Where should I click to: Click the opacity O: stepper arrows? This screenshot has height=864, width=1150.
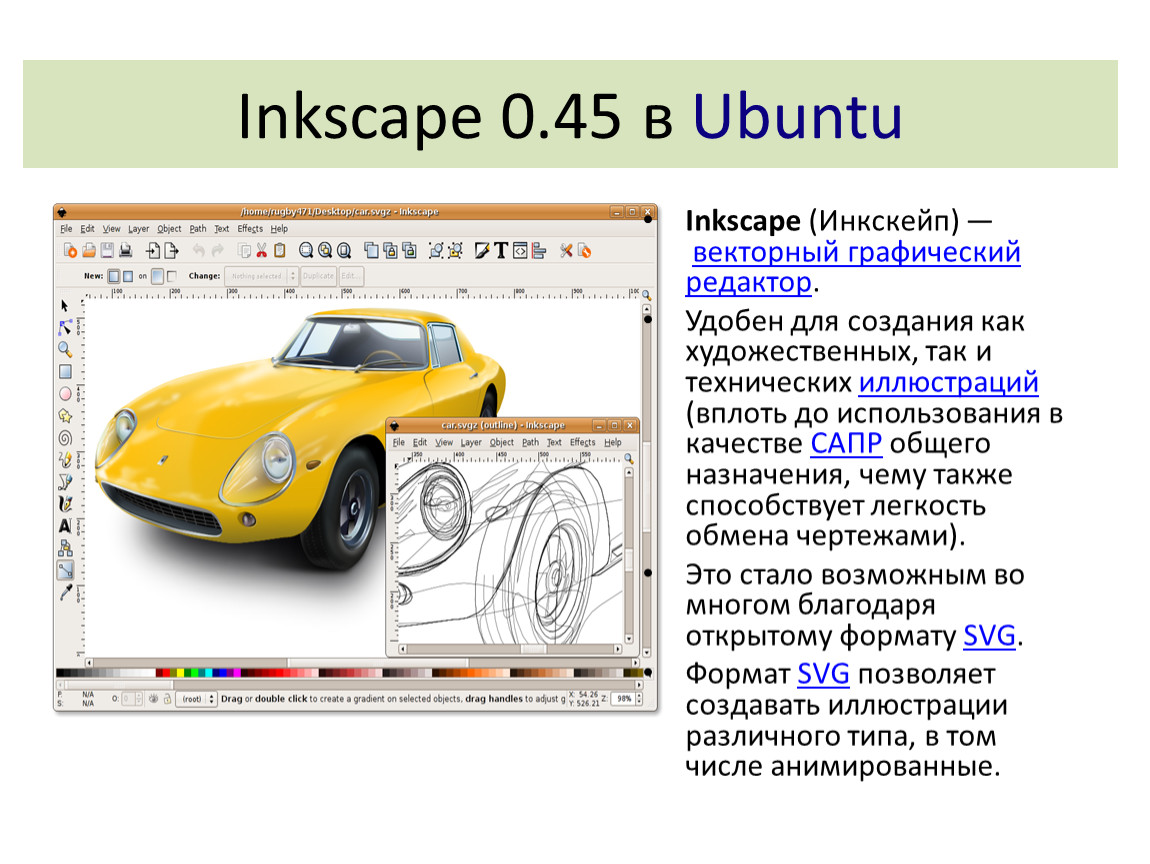[139, 699]
